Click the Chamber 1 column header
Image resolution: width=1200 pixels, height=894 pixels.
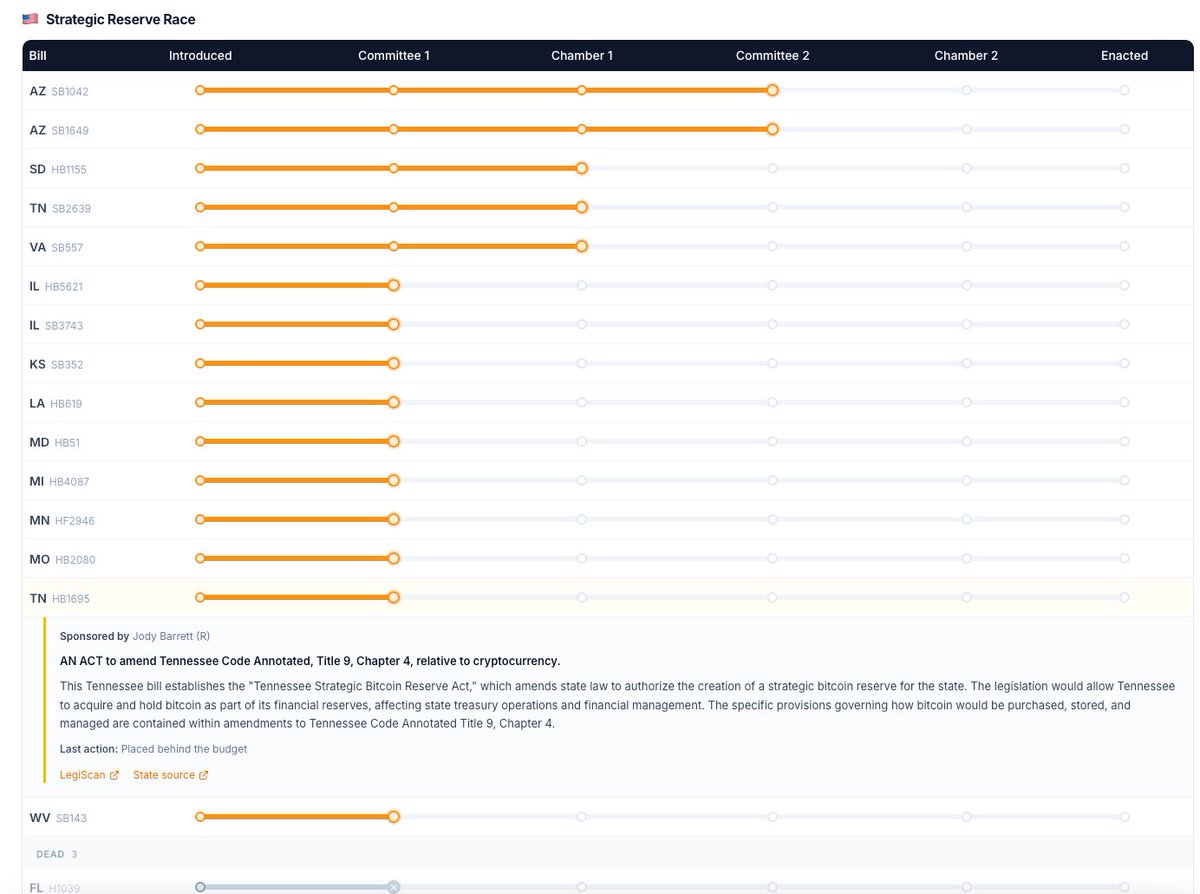[582, 56]
